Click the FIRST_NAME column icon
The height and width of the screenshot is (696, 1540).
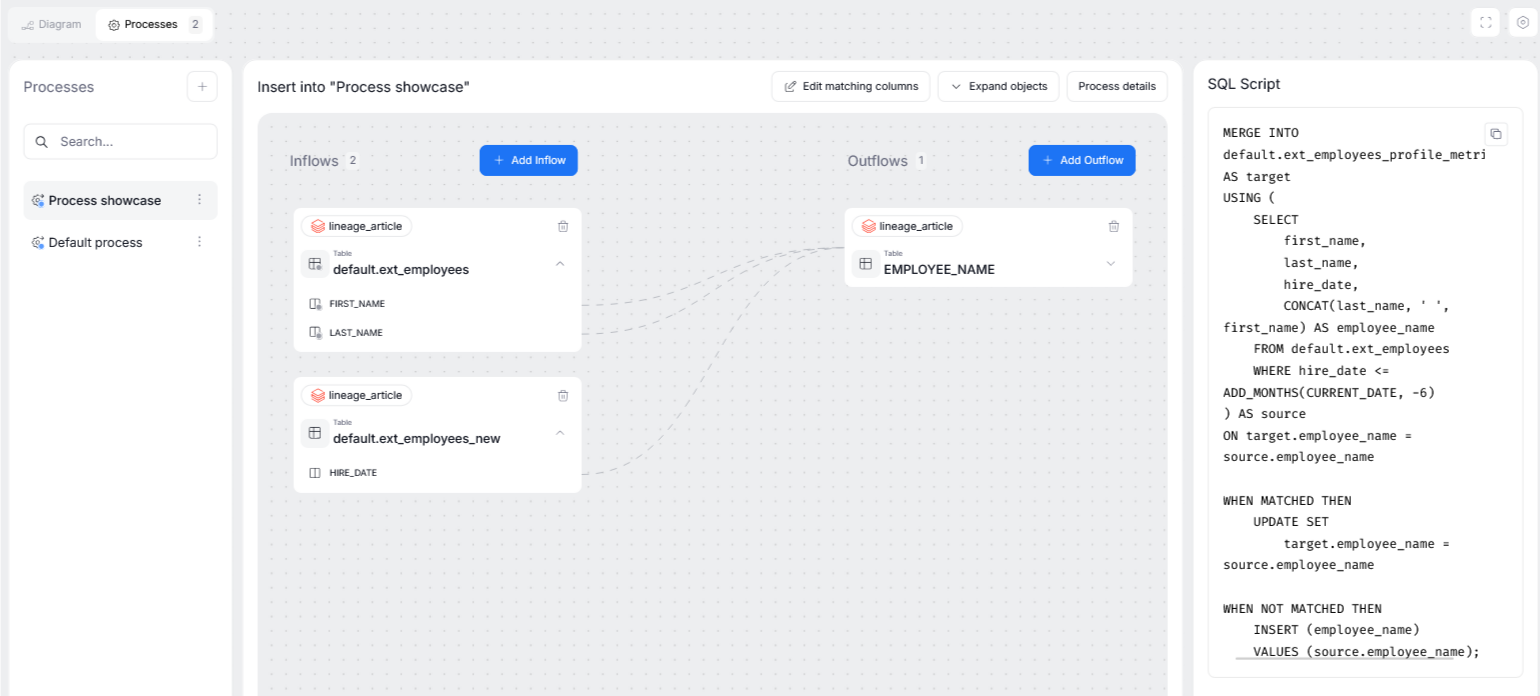[x=315, y=303]
